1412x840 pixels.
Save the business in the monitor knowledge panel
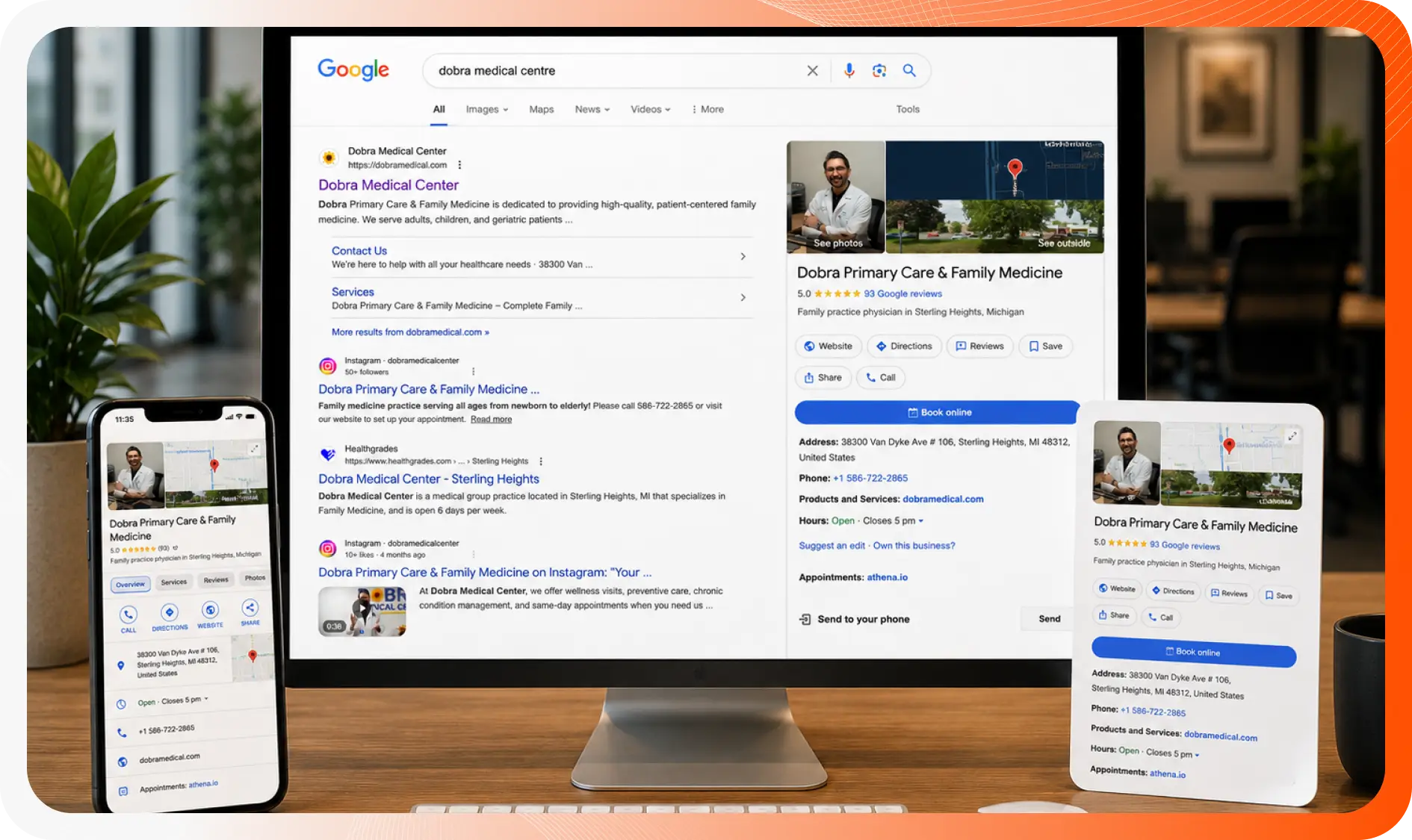pos(1045,346)
